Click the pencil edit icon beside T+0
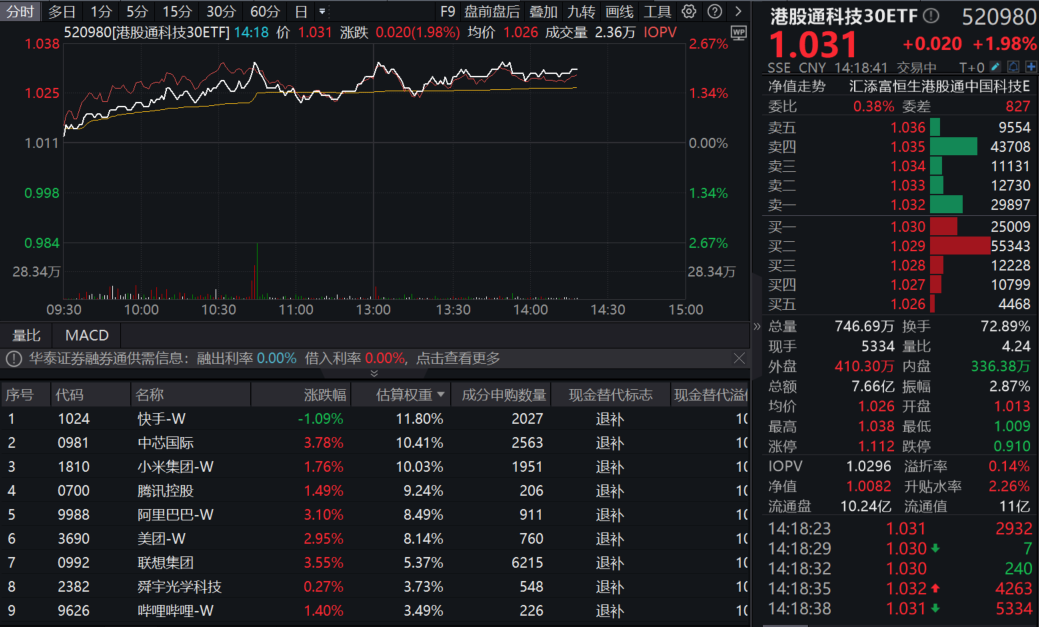The width and height of the screenshot is (1039, 627). pyautogui.click(x=996, y=66)
